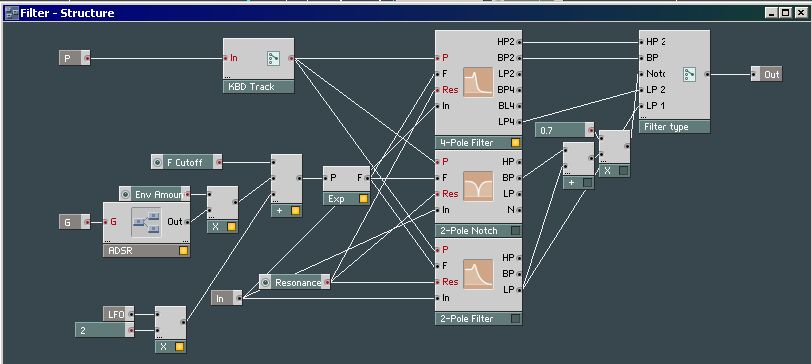
Task: Maximize the Filter - Structure window
Action: (x=786, y=13)
